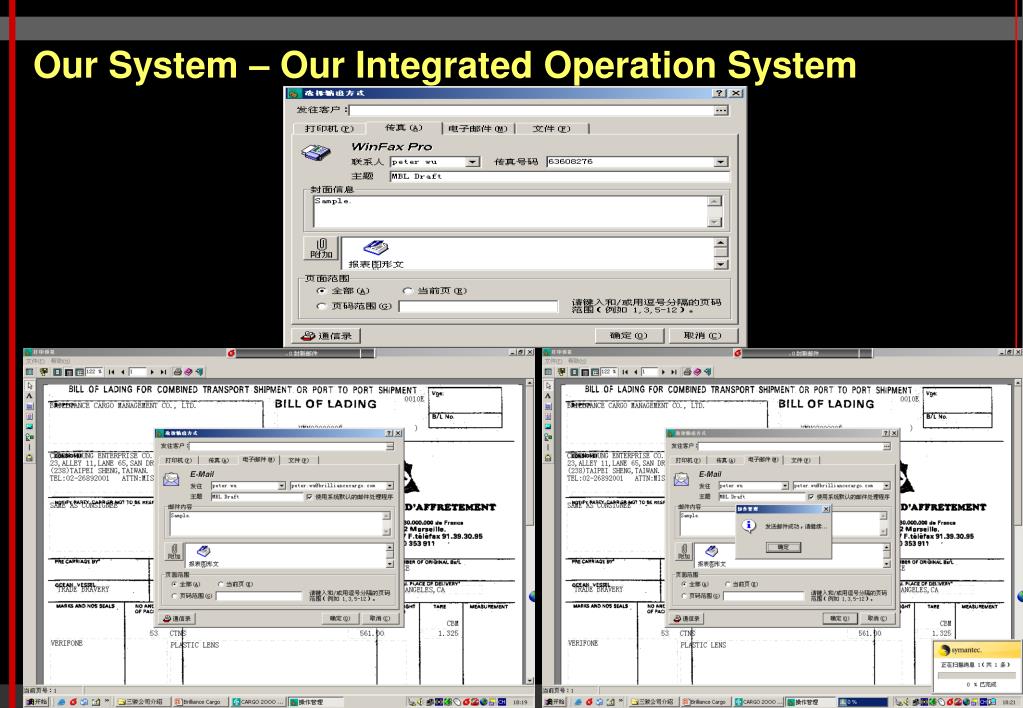This screenshot has width=1023, height=708.
Task: Open 文件 (F) tab in left E-Mail dialog
Action: click(298, 461)
